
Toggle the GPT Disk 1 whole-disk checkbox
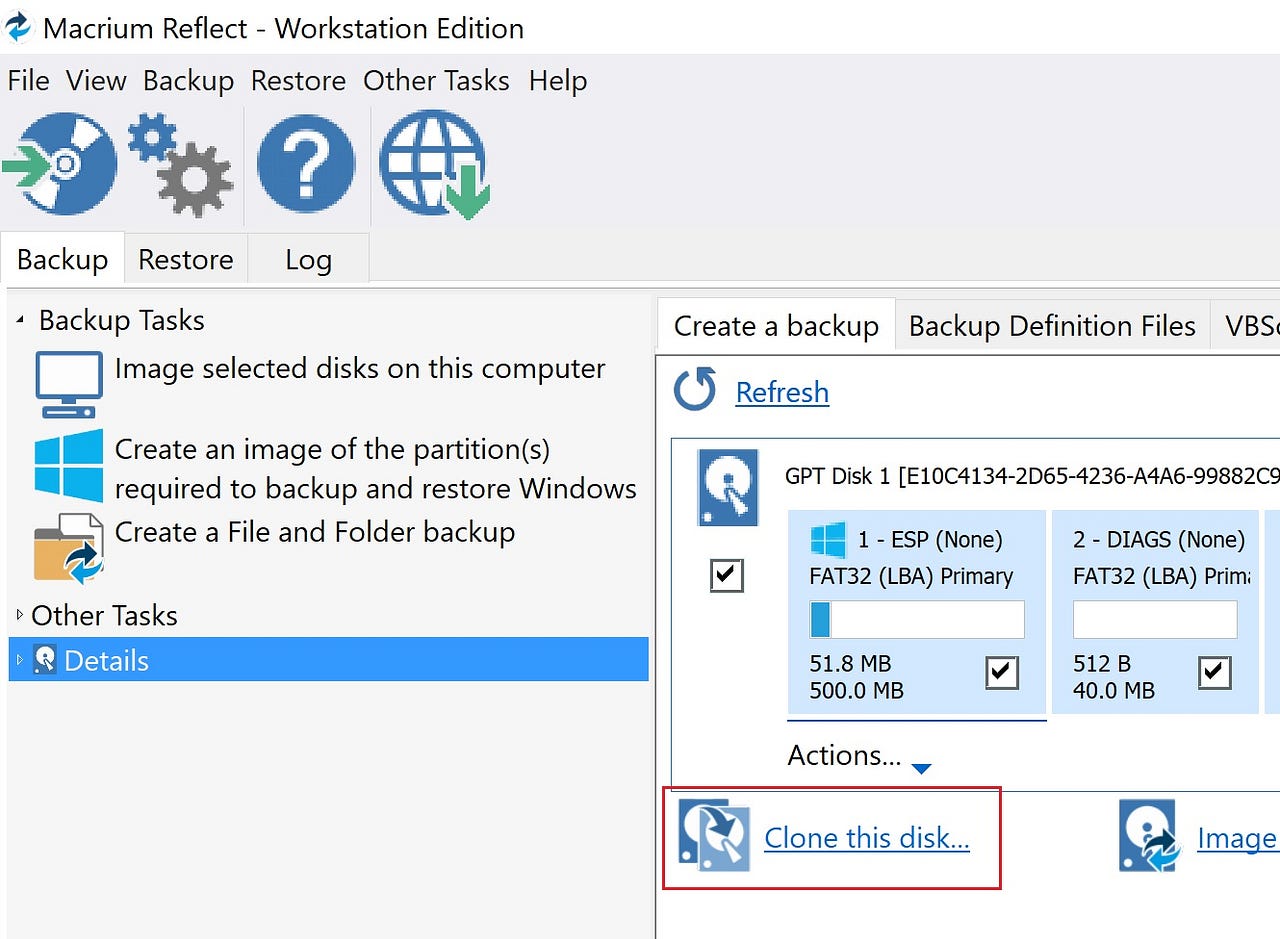[727, 576]
